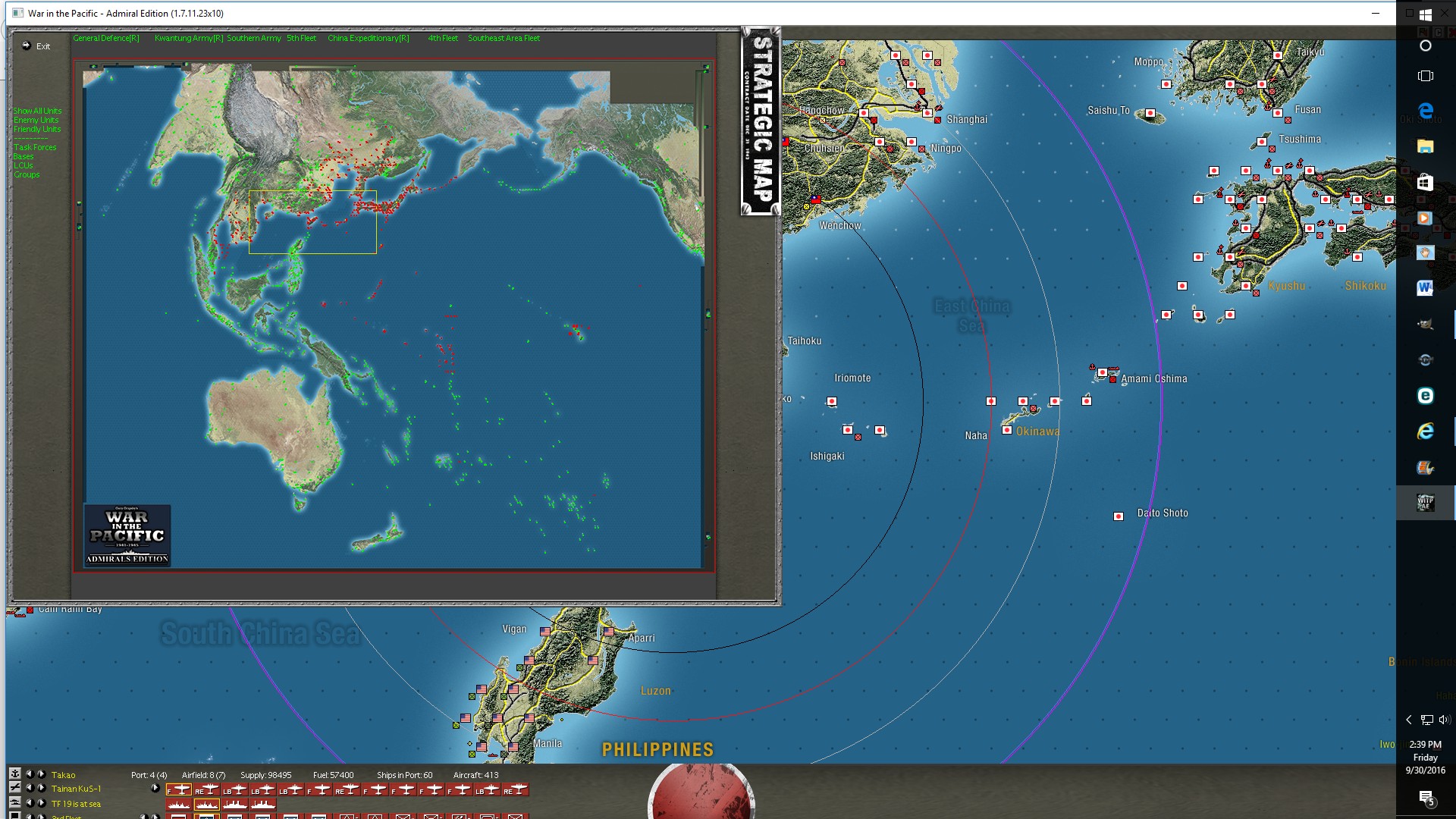Choose 4th Fleet command filter

442,38
